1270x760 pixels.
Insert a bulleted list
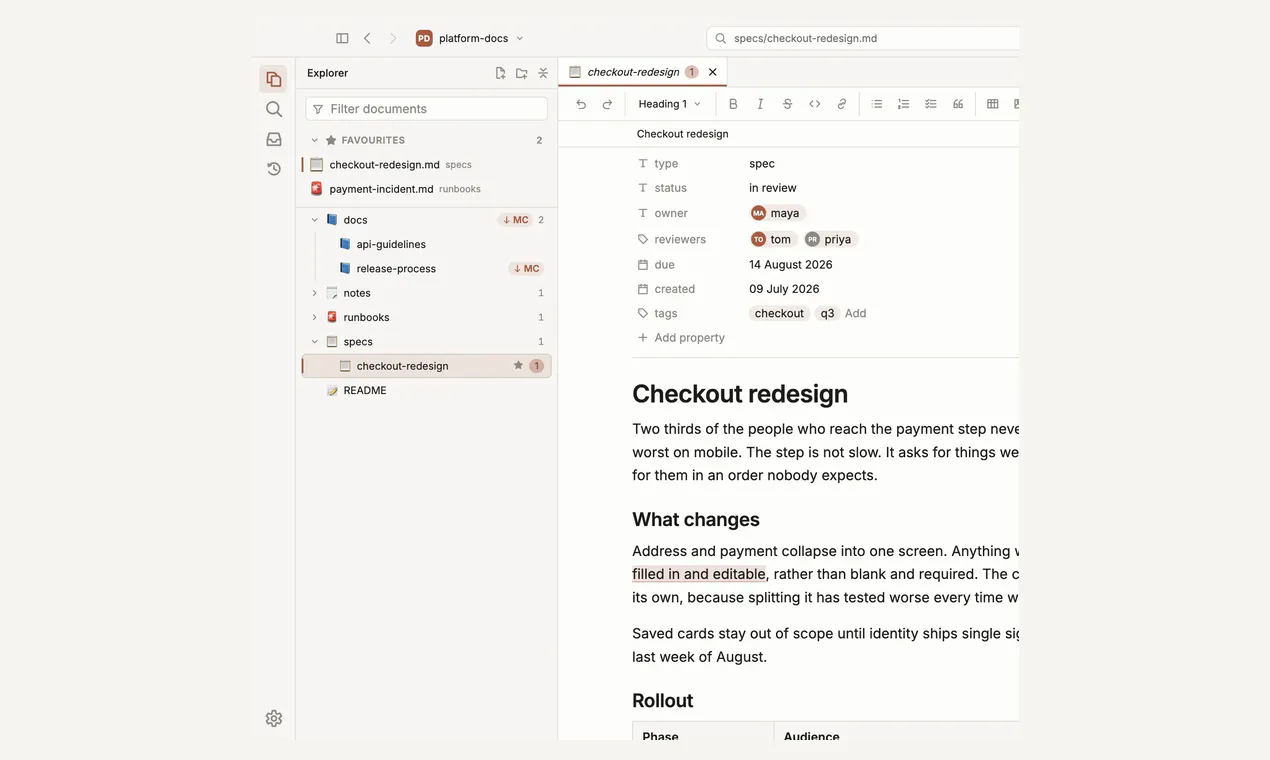click(877, 104)
